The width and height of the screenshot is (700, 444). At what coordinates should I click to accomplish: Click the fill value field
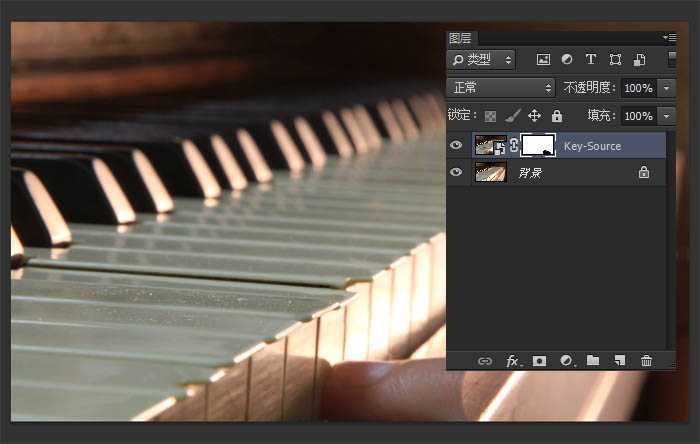(638, 116)
